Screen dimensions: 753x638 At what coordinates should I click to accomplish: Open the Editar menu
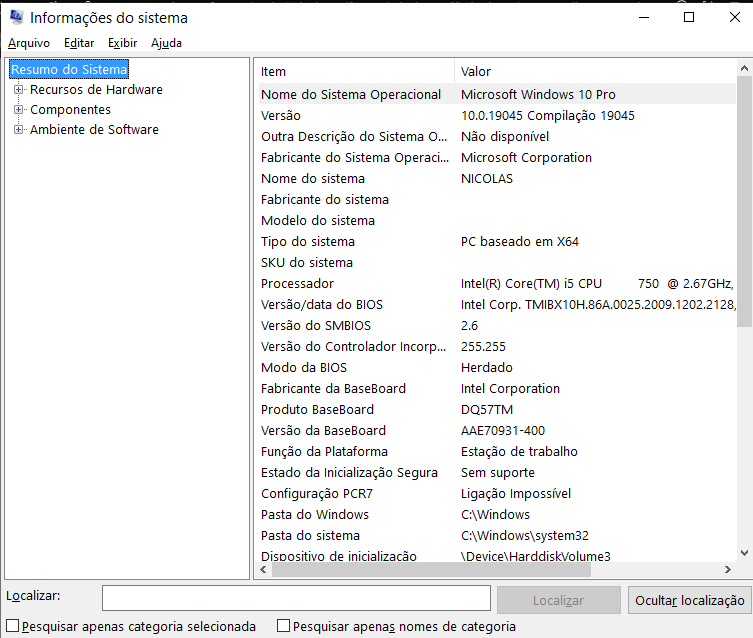click(79, 43)
